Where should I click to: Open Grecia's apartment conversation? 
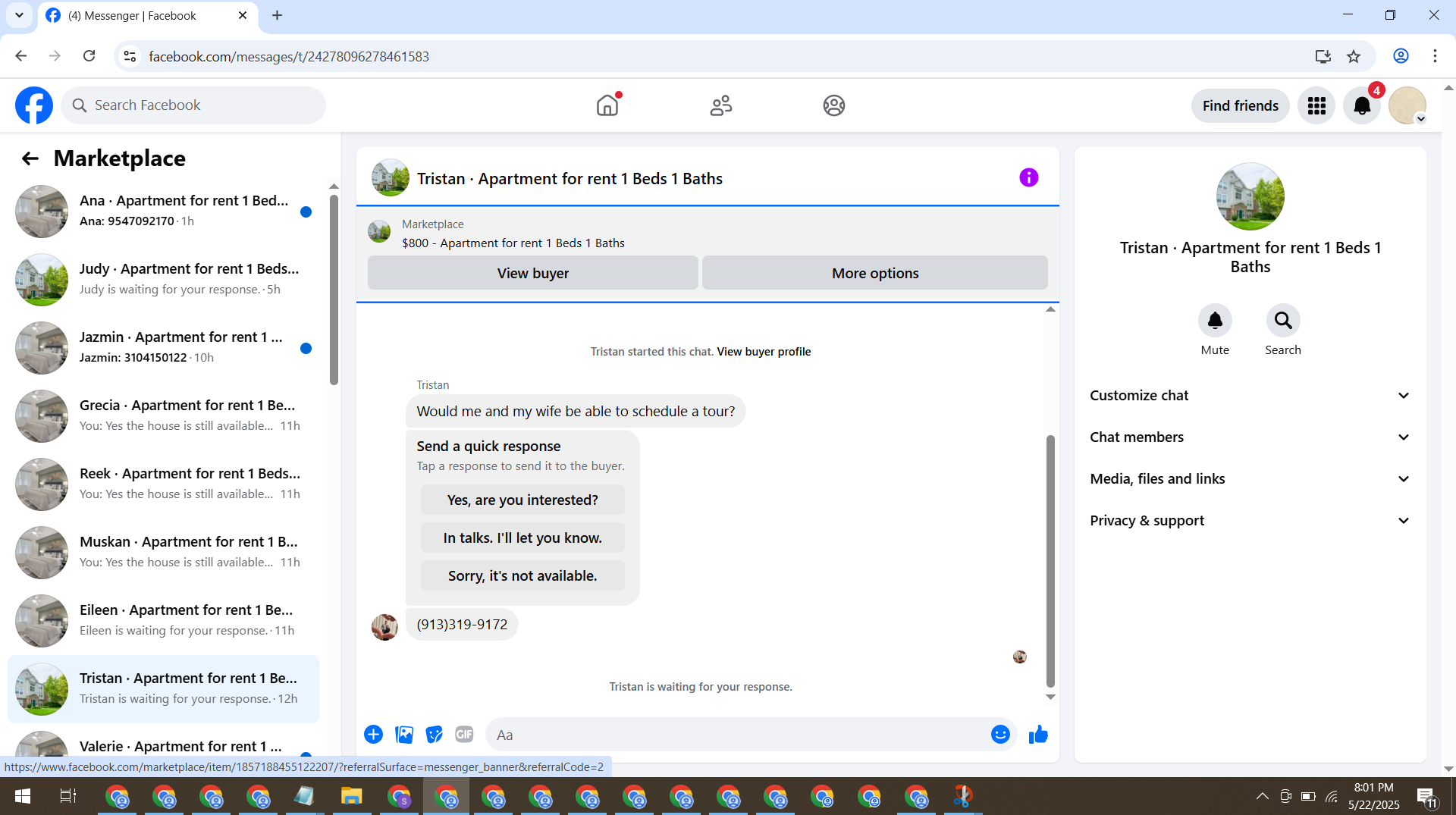pyautogui.click(x=163, y=416)
